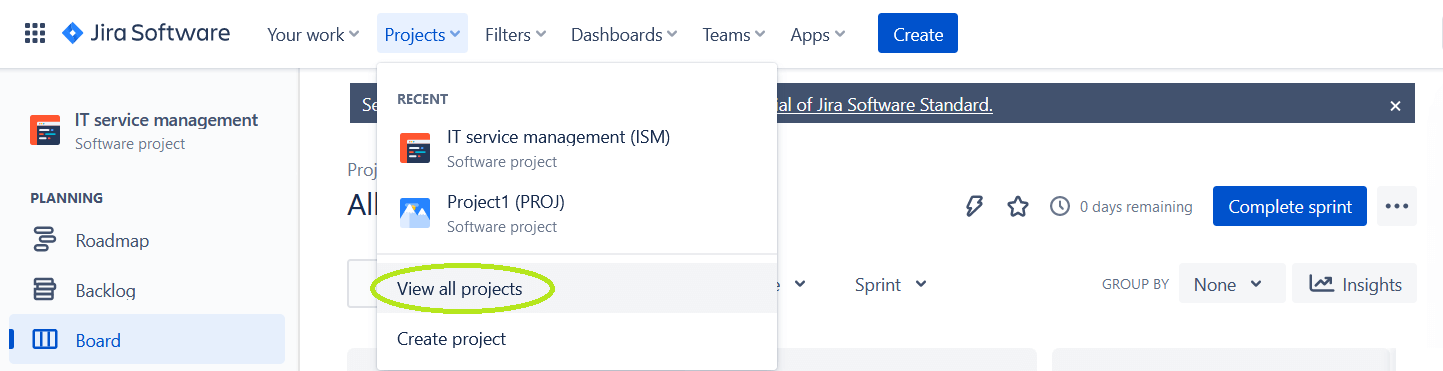Image resolution: width=1443 pixels, height=371 pixels.
Task: Open the Jira Software Standard trial link
Action: [886, 104]
